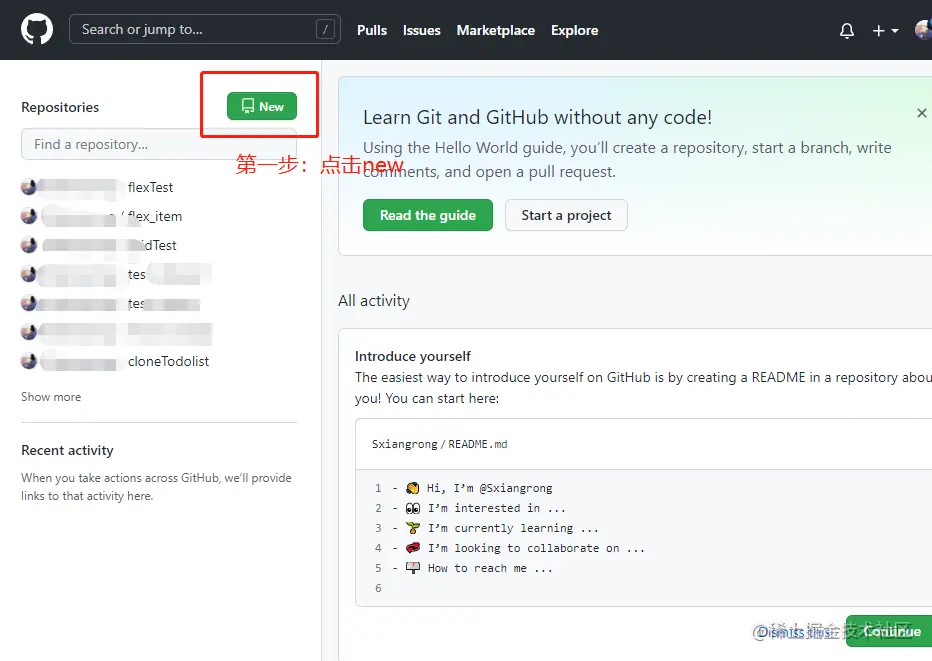The height and width of the screenshot is (661, 932).
Task: Click the 'I'm looking to collaborate on ...' line
Action: (x=536, y=548)
